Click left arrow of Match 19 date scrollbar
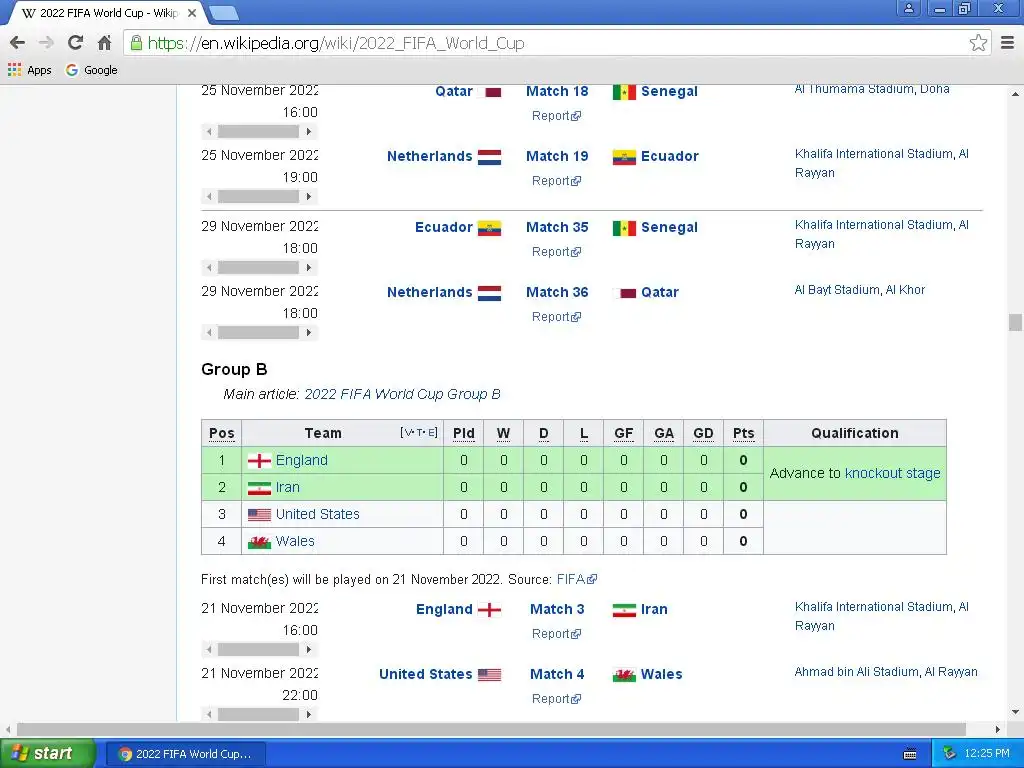This screenshot has width=1024, height=768. (x=209, y=197)
